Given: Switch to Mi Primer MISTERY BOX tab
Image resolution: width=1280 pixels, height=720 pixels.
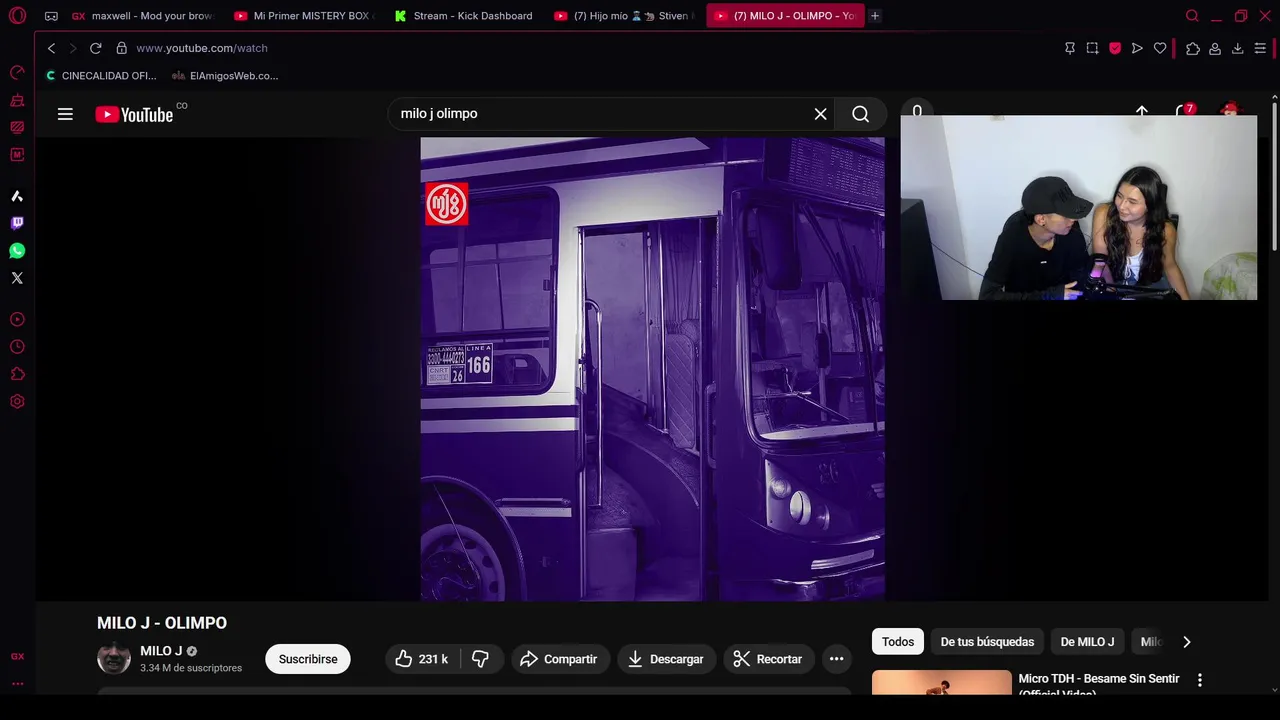Looking at the screenshot, I should [304, 16].
